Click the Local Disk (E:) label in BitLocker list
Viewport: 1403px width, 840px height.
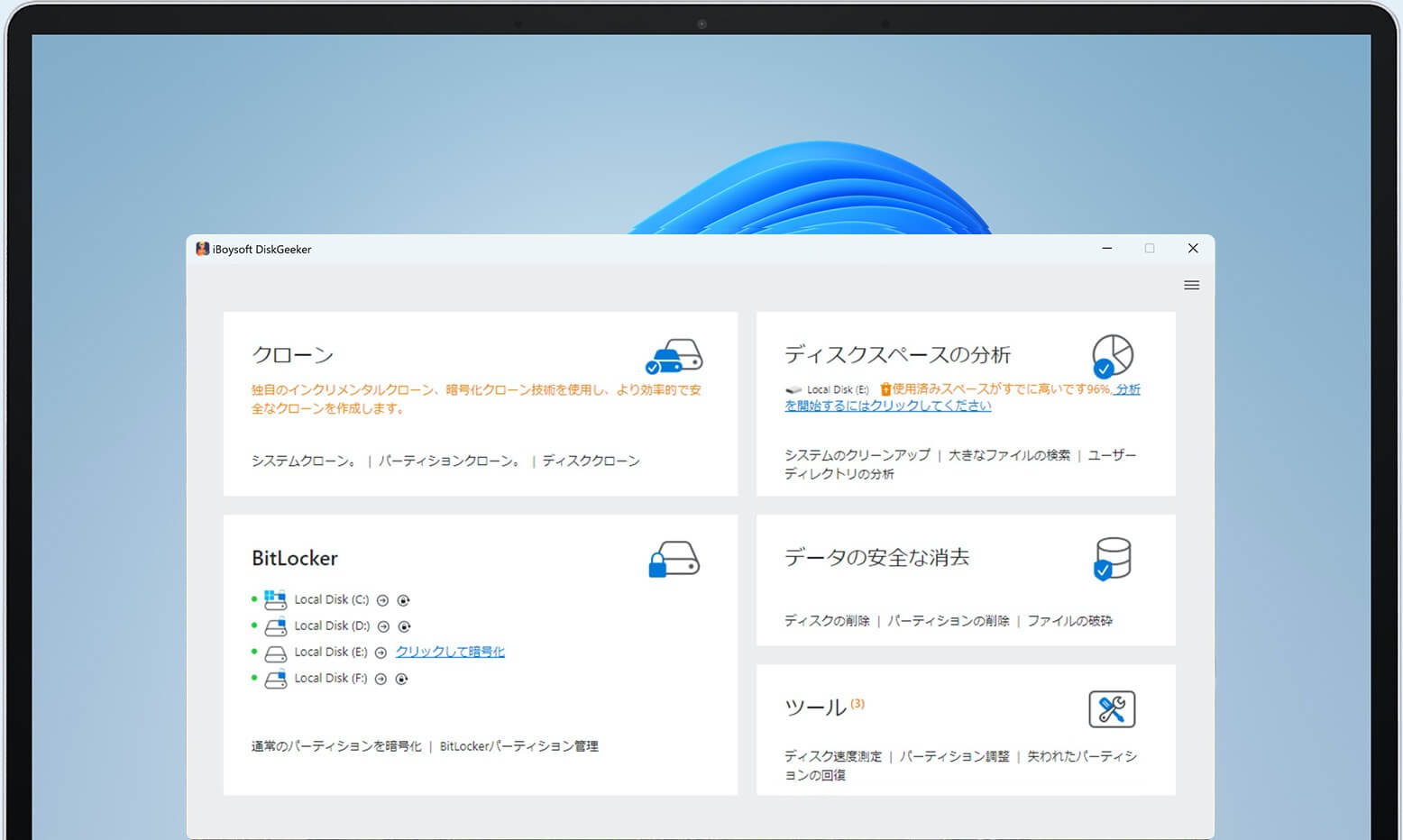click(x=331, y=652)
